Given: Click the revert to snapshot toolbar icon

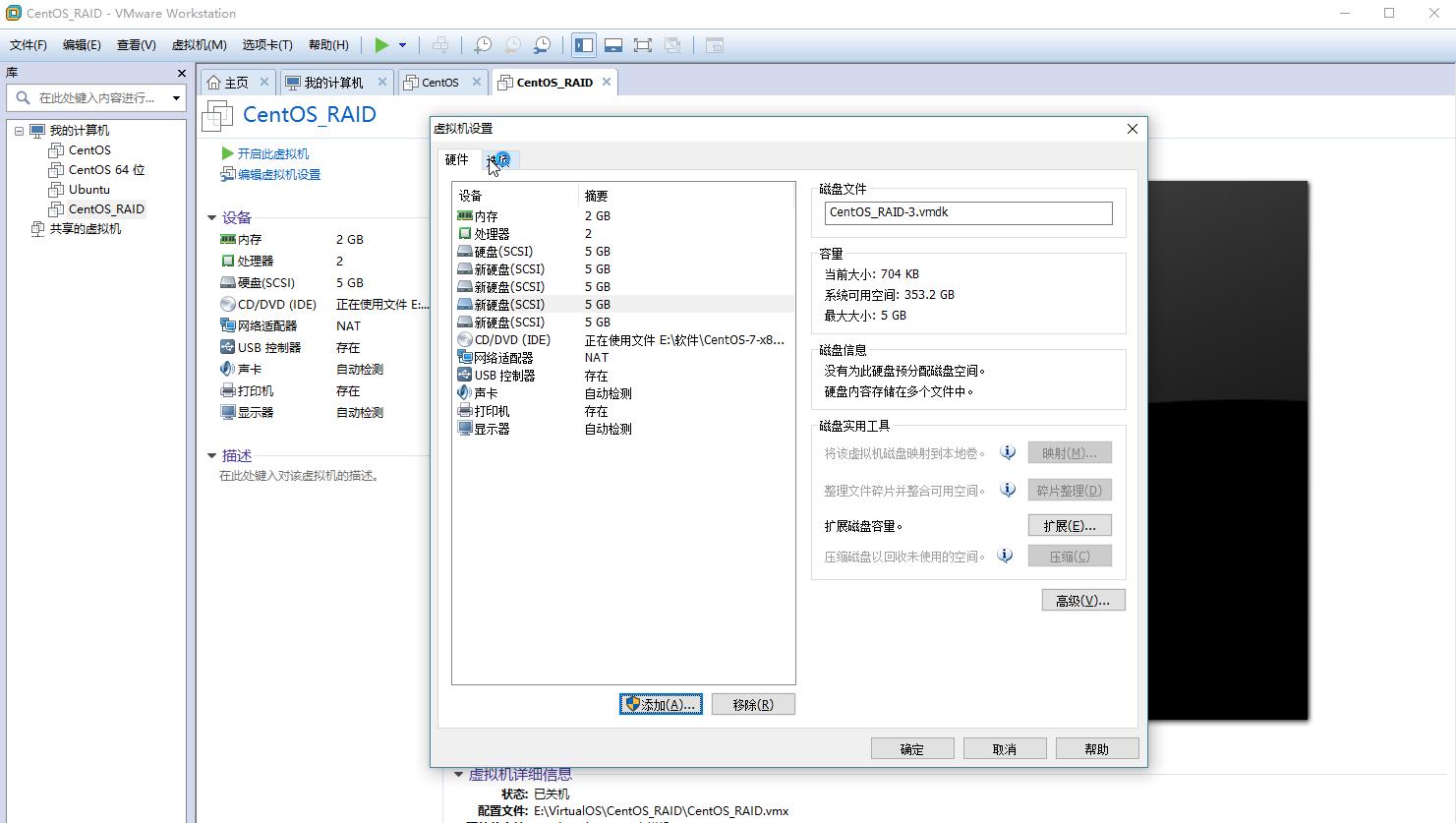Looking at the screenshot, I should tap(512, 45).
